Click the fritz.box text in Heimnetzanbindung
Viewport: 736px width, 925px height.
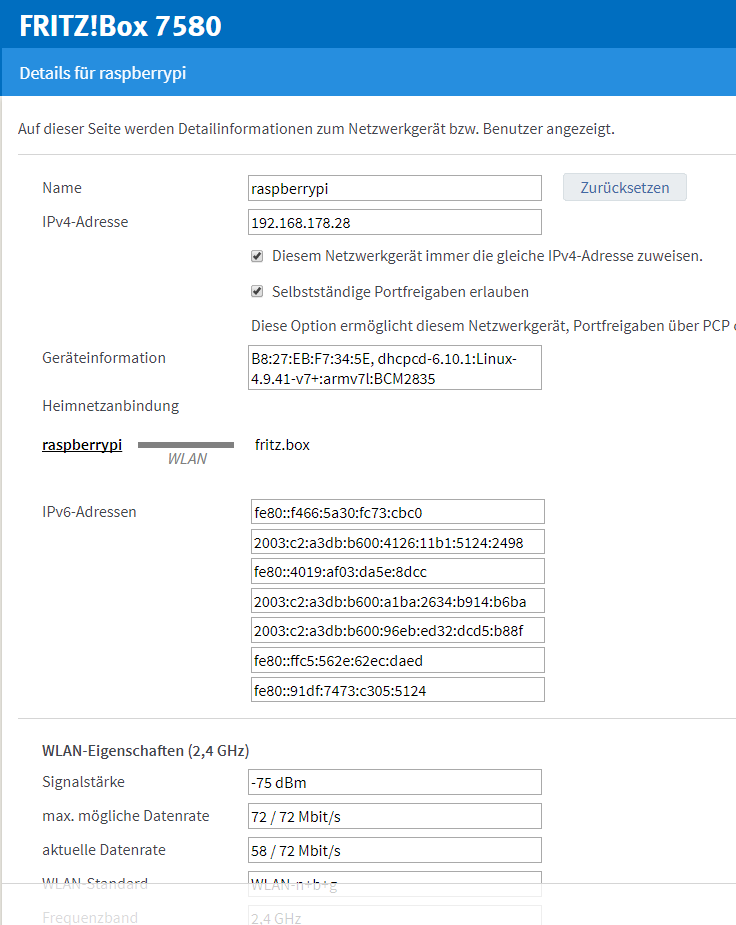pyautogui.click(x=282, y=445)
